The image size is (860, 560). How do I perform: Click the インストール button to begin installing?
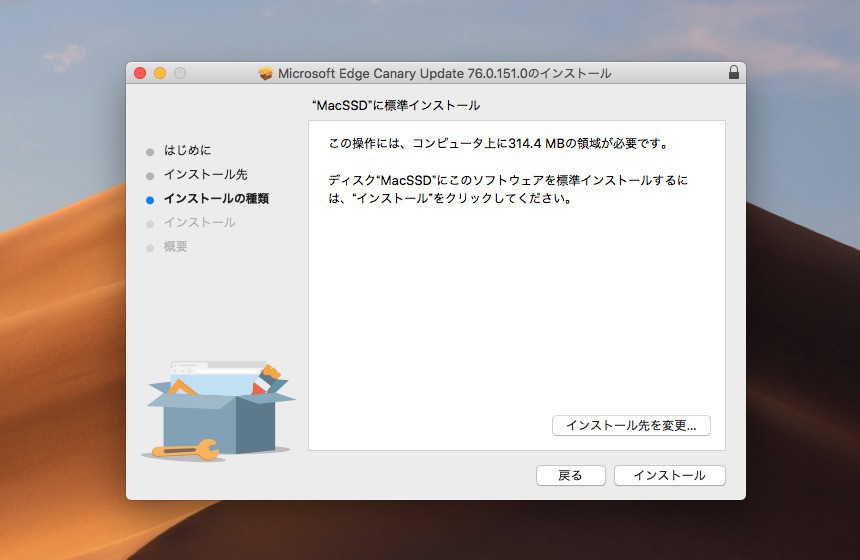point(670,476)
